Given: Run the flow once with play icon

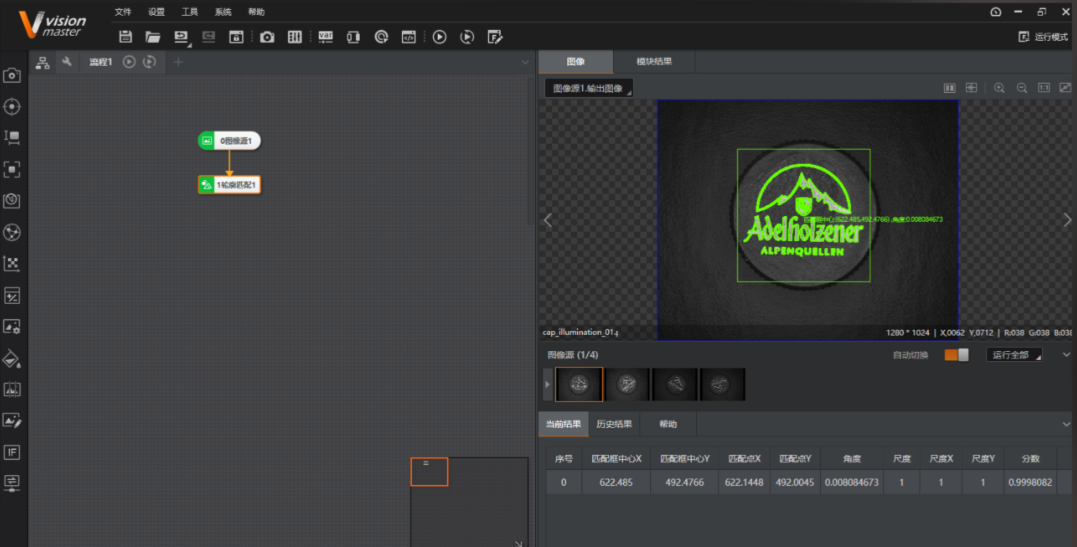Looking at the screenshot, I should 440,37.
